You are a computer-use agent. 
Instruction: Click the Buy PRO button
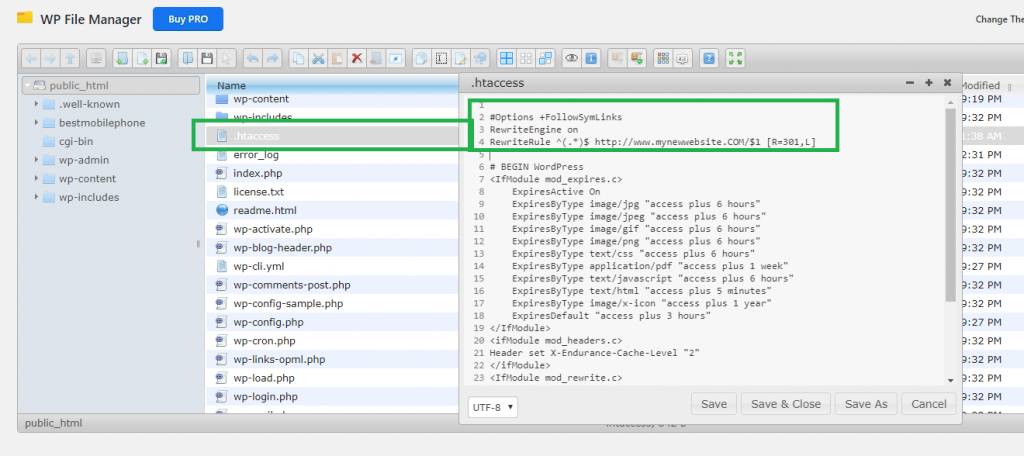[188, 19]
